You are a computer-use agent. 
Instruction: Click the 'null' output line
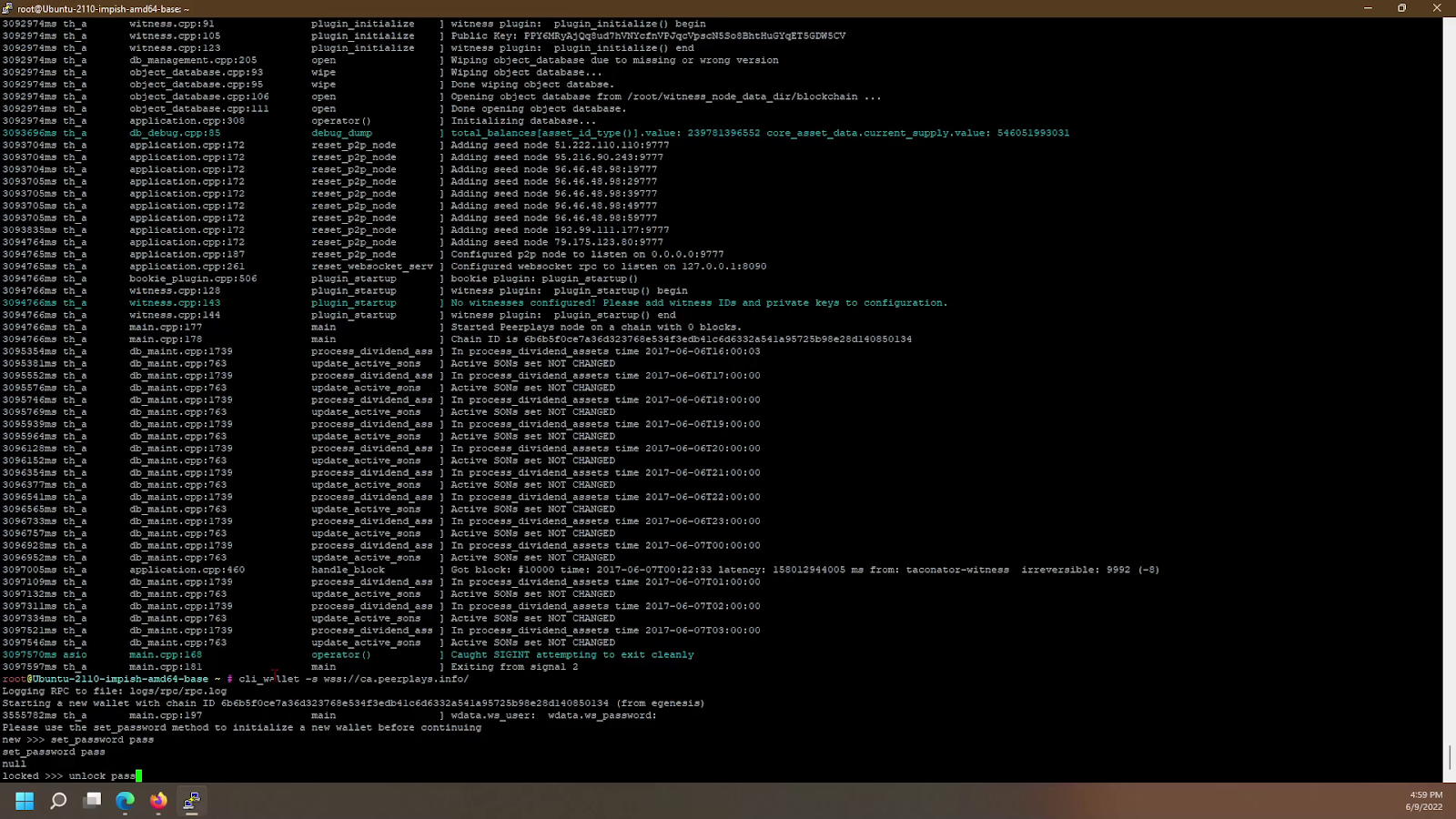14,764
